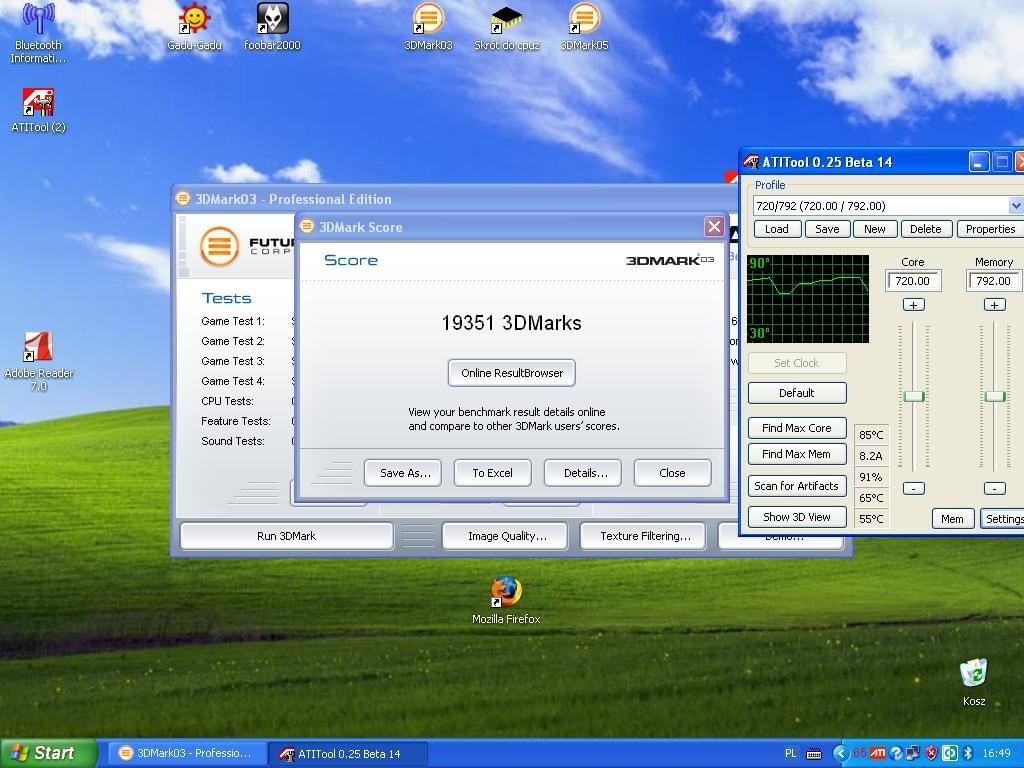
Task: Click Texture Filtering... button
Action: click(x=645, y=536)
